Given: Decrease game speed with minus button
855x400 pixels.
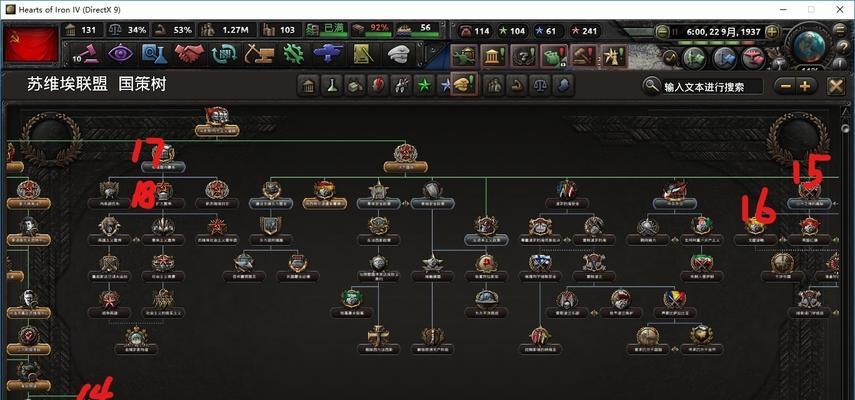Looking at the screenshot, I should click(663, 31).
